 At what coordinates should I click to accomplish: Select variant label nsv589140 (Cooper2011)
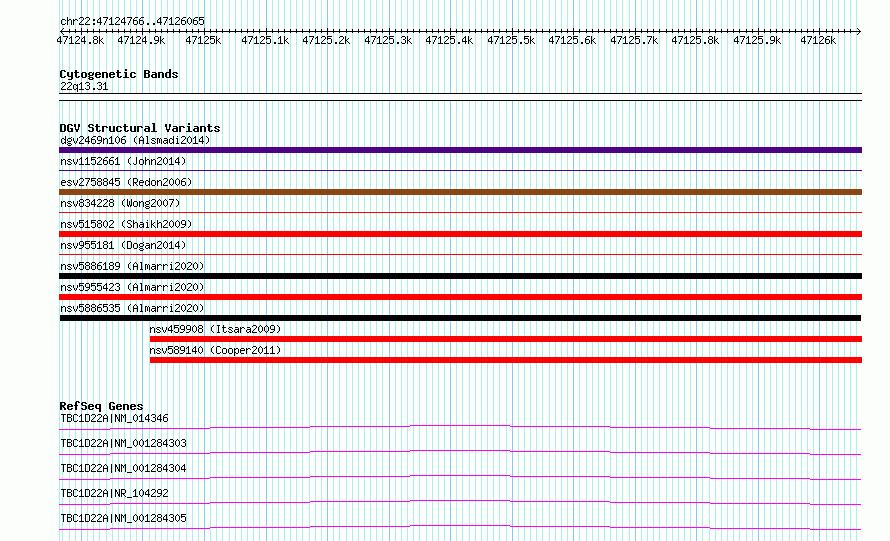215,350
